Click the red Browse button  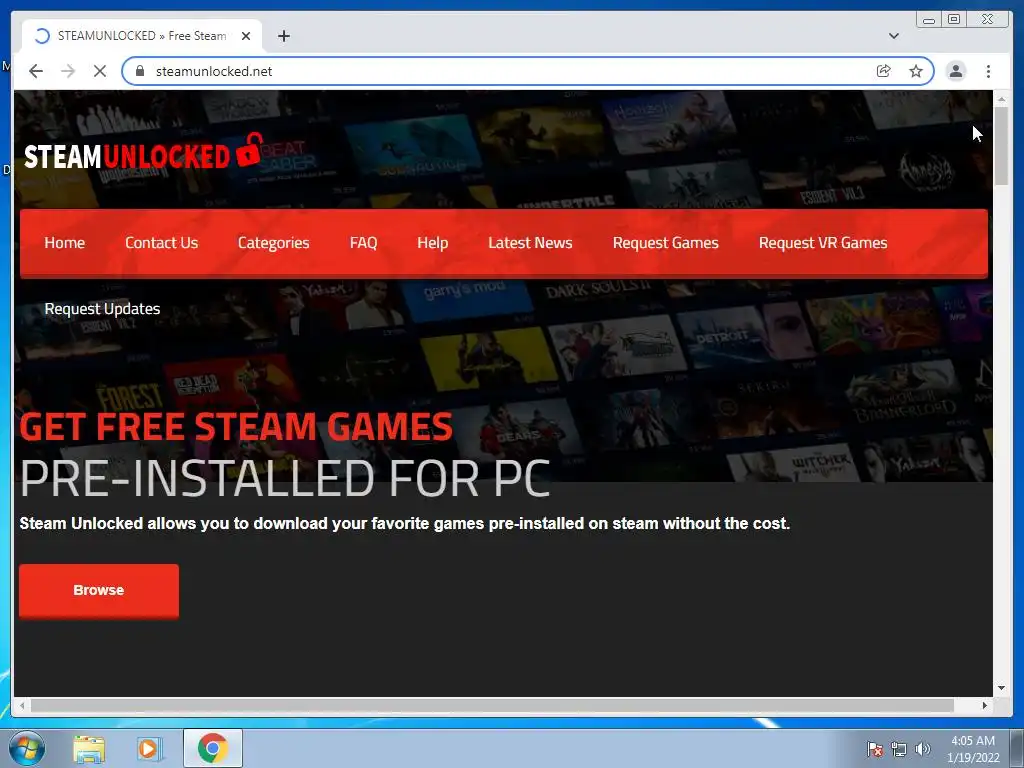(x=99, y=590)
